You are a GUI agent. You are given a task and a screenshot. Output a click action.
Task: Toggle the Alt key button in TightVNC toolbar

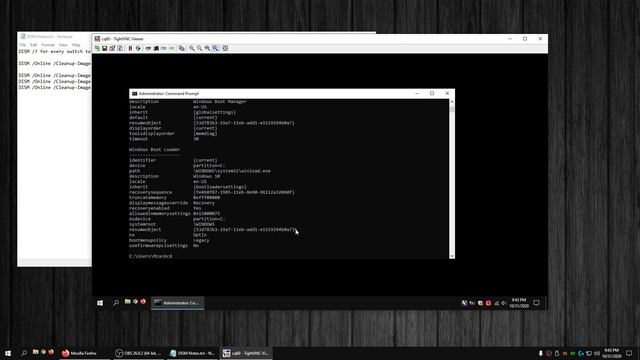pyautogui.click(x=171, y=48)
